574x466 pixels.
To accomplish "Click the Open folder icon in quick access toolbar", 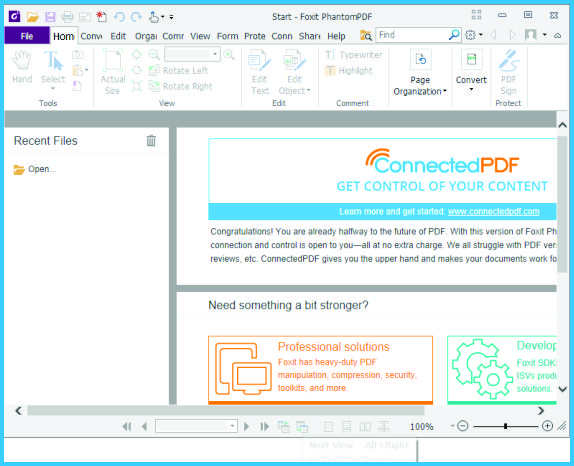I will (x=33, y=17).
